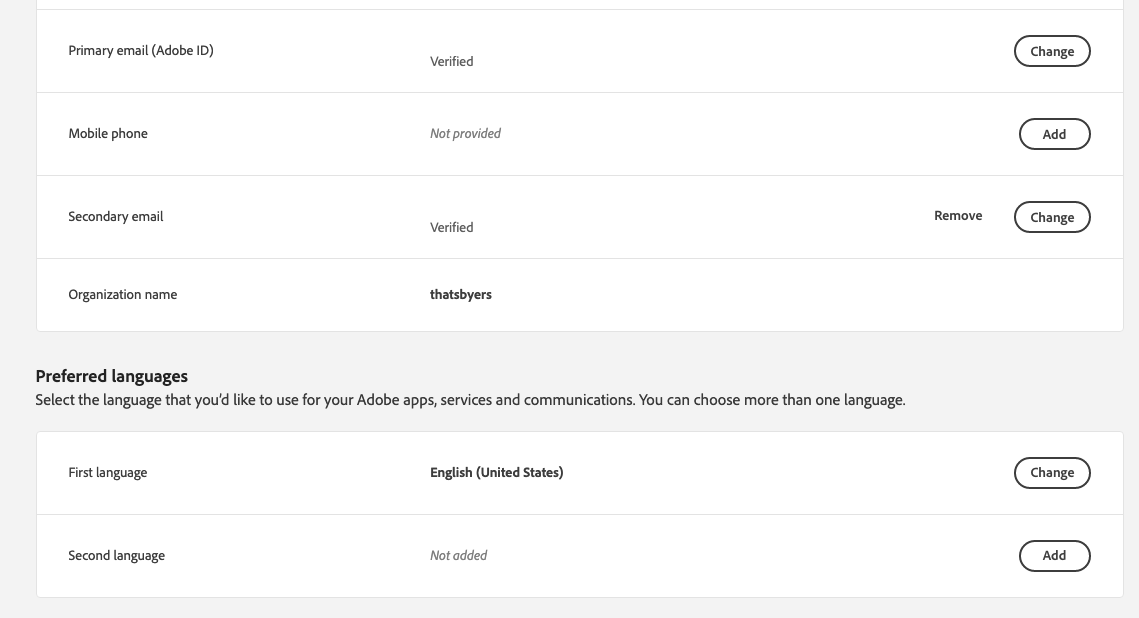
Task: Change the secondary email address
Action: [1052, 217]
